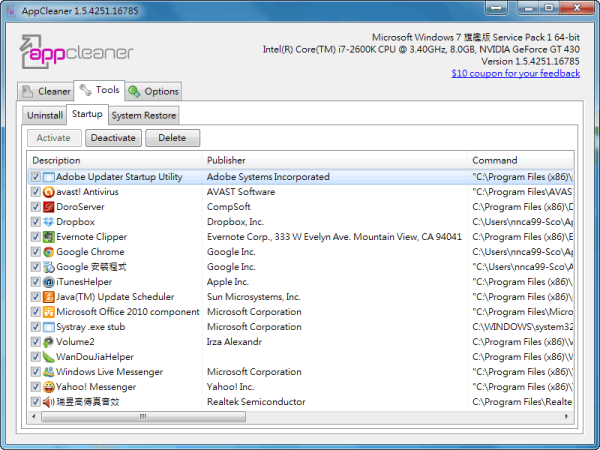
Task: Click the horizontal scrollbar thumb
Action: tap(143, 416)
